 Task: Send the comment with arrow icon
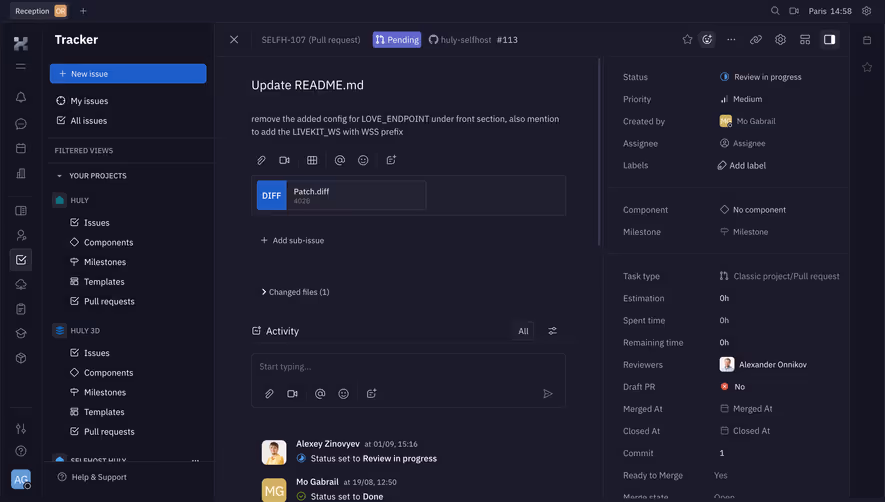[547, 394]
